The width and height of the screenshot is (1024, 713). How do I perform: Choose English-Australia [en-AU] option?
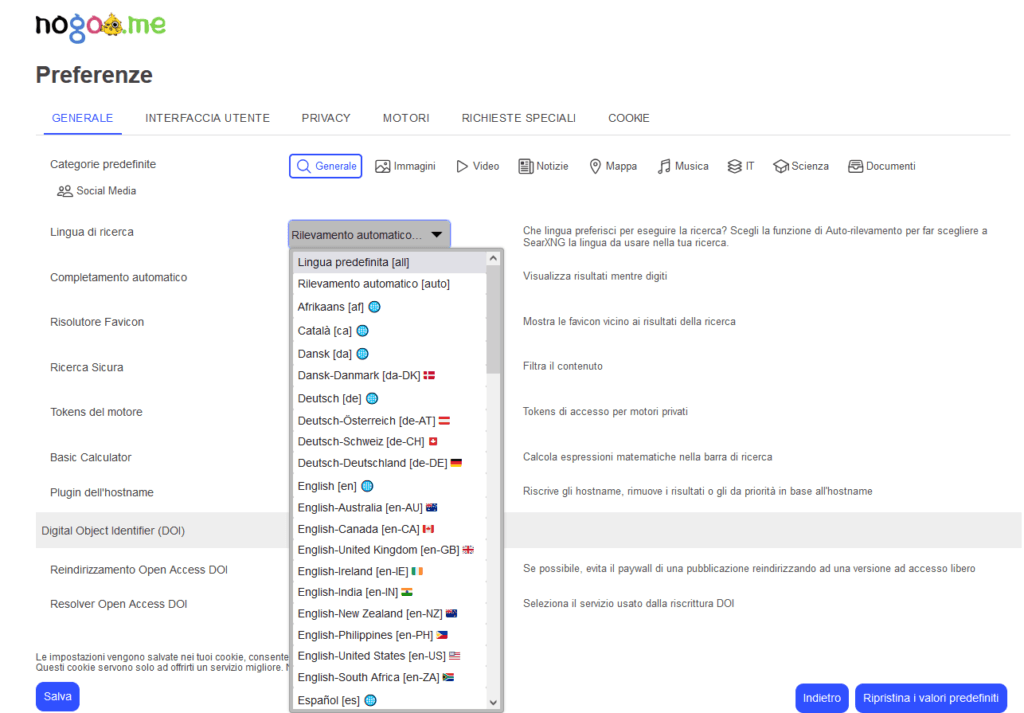(x=389, y=507)
